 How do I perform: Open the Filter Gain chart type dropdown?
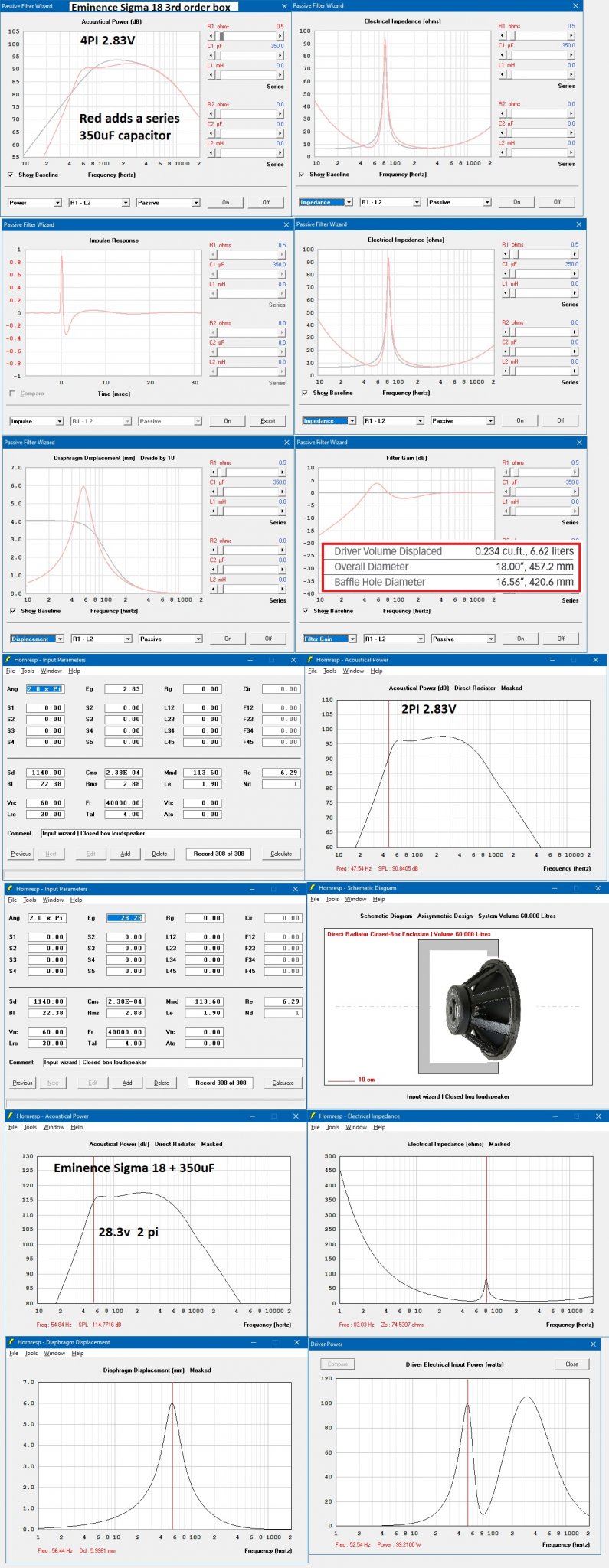[329, 639]
